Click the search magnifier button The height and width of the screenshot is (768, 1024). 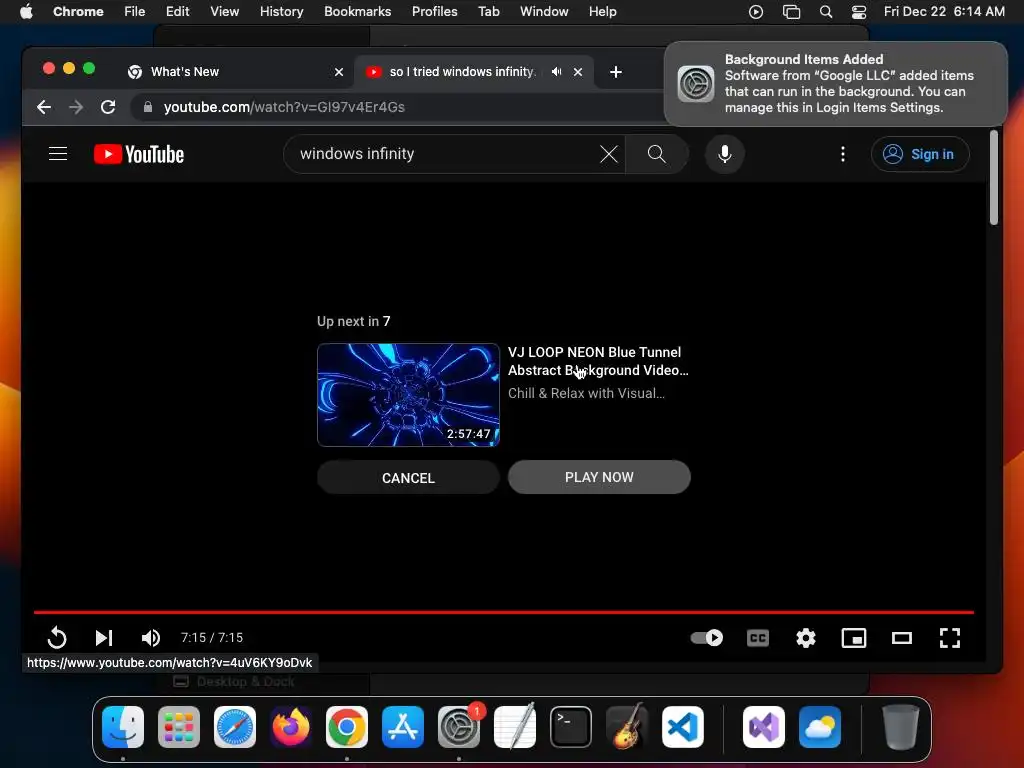(656, 154)
